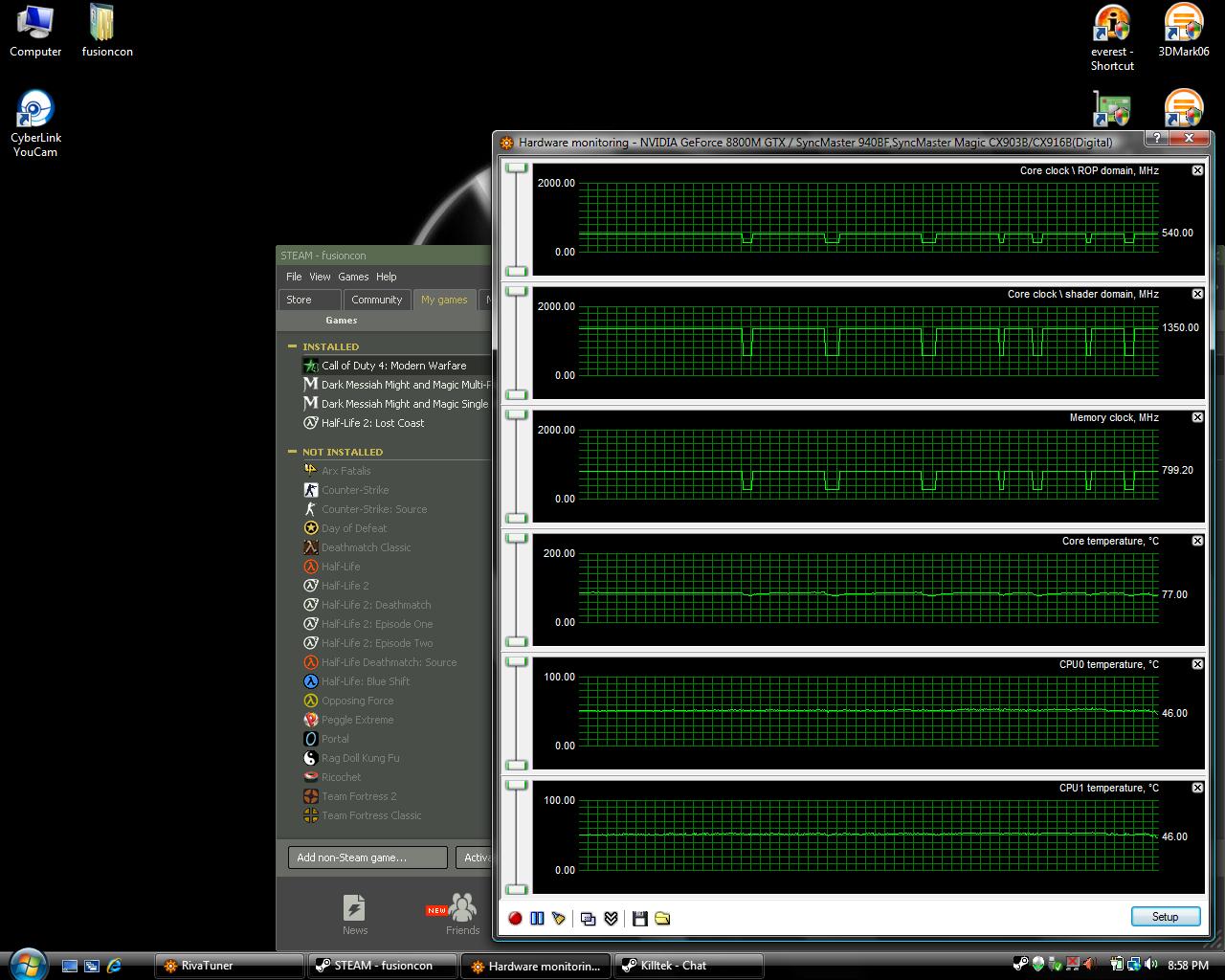Click the double down-chevron icon in the monitoring toolbar
The width and height of the screenshot is (1225, 980).
(x=611, y=918)
